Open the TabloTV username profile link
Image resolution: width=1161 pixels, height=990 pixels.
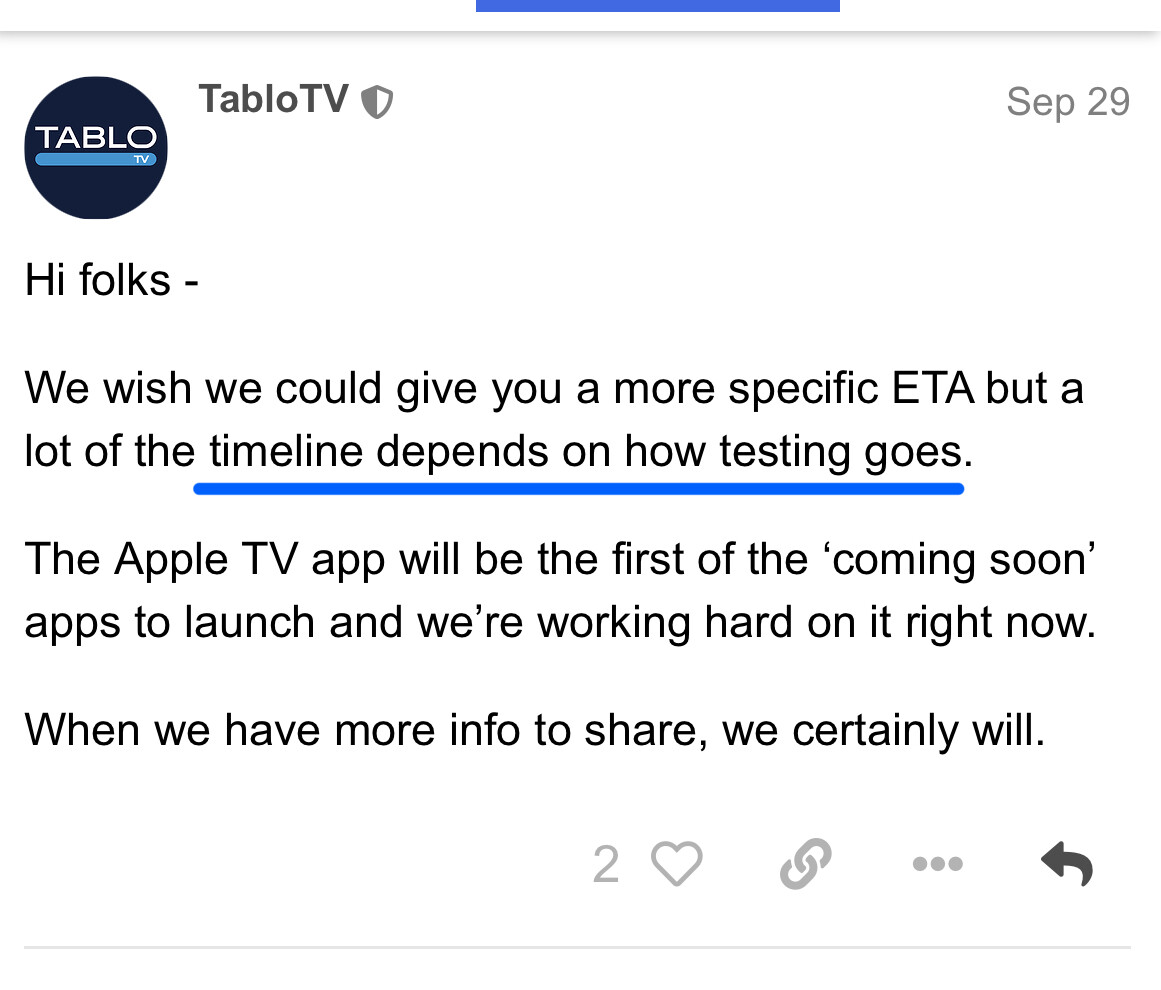click(x=273, y=99)
